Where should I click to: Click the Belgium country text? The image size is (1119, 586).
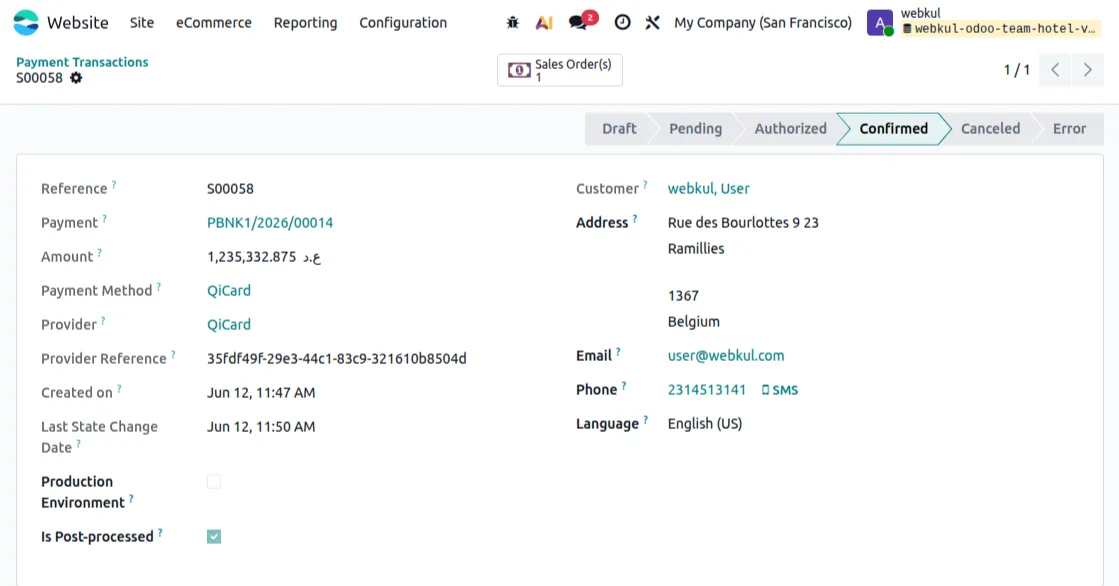(x=694, y=322)
